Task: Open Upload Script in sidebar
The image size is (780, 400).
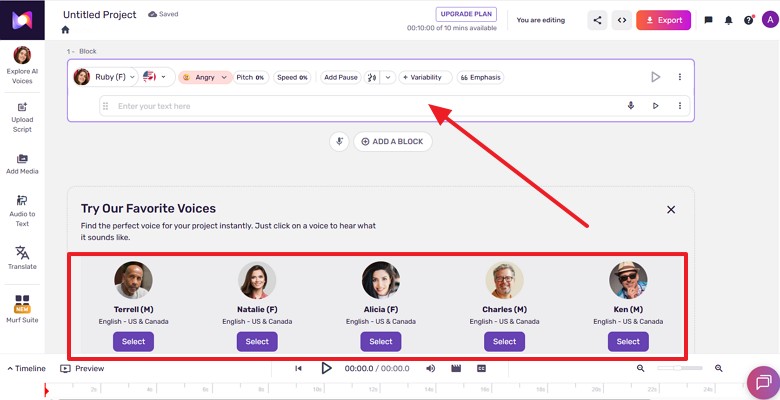Action: (x=22, y=118)
